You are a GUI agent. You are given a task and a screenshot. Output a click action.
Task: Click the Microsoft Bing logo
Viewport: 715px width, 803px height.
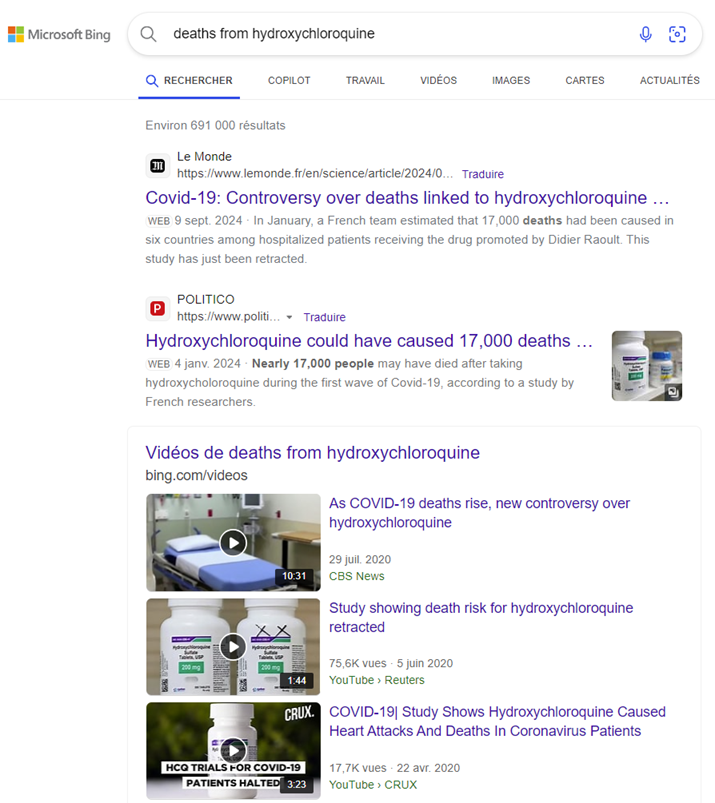point(59,34)
